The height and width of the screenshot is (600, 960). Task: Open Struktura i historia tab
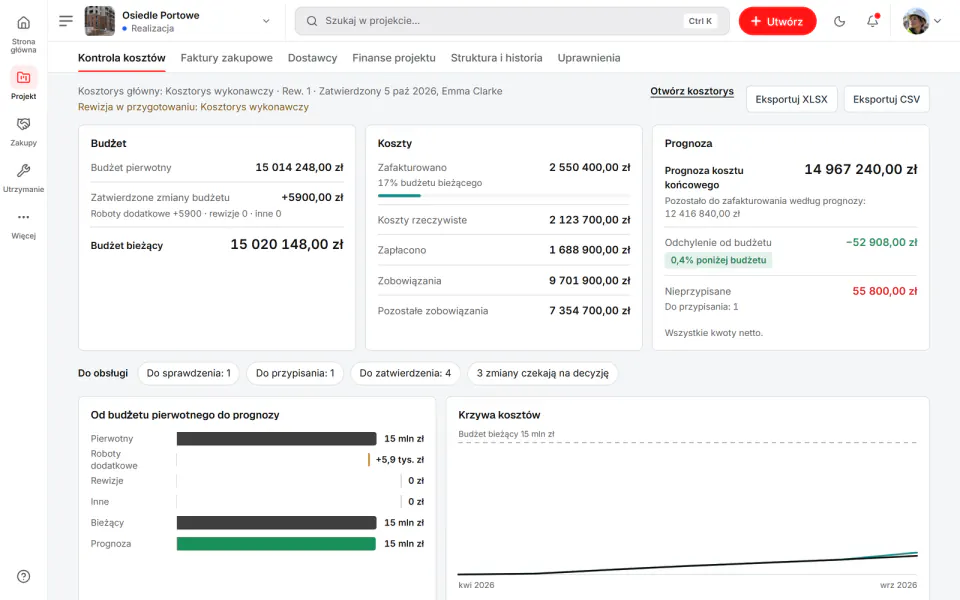tap(497, 58)
